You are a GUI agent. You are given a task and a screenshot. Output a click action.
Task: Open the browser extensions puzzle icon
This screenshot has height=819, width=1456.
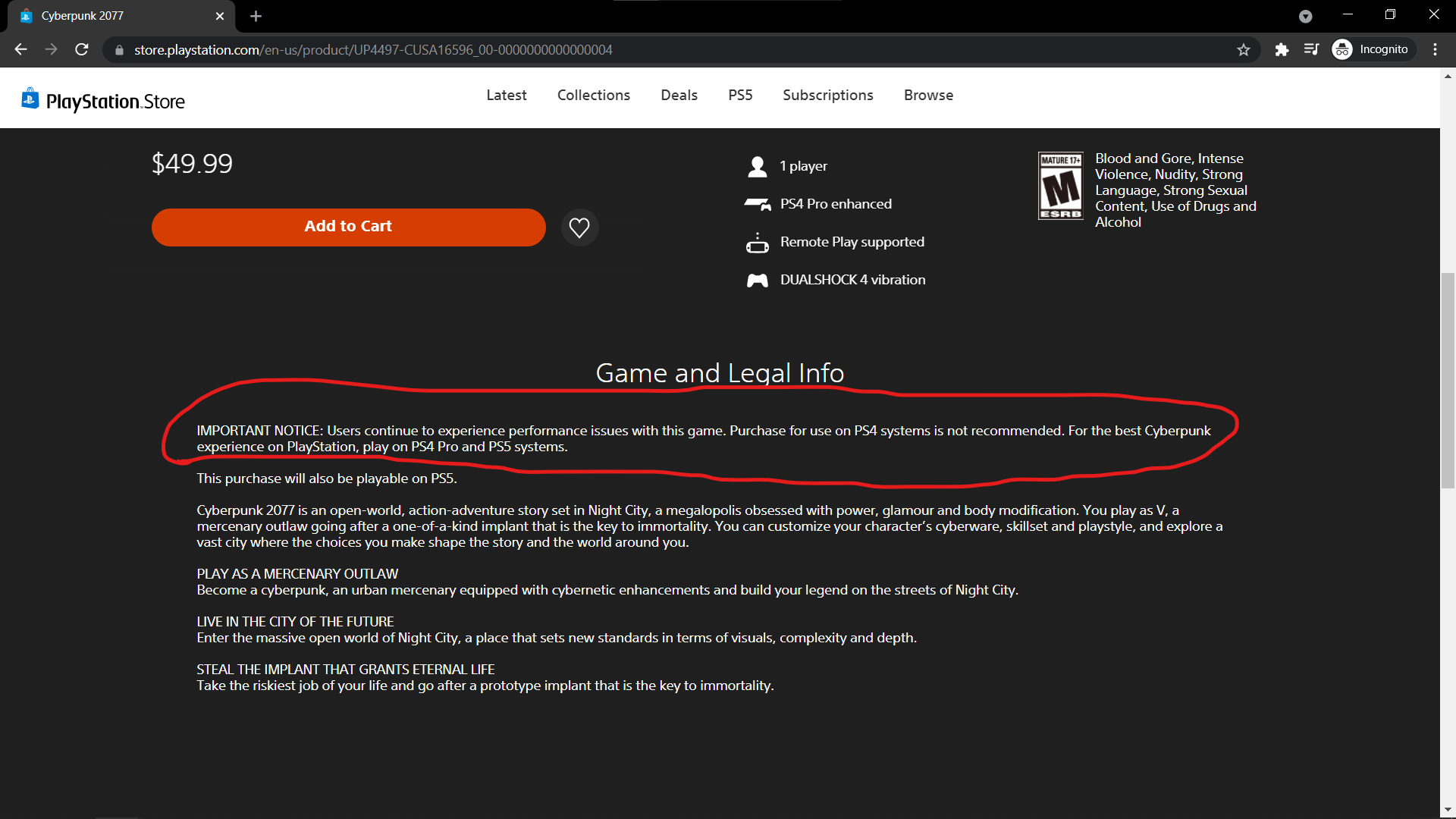click(1282, 49)
